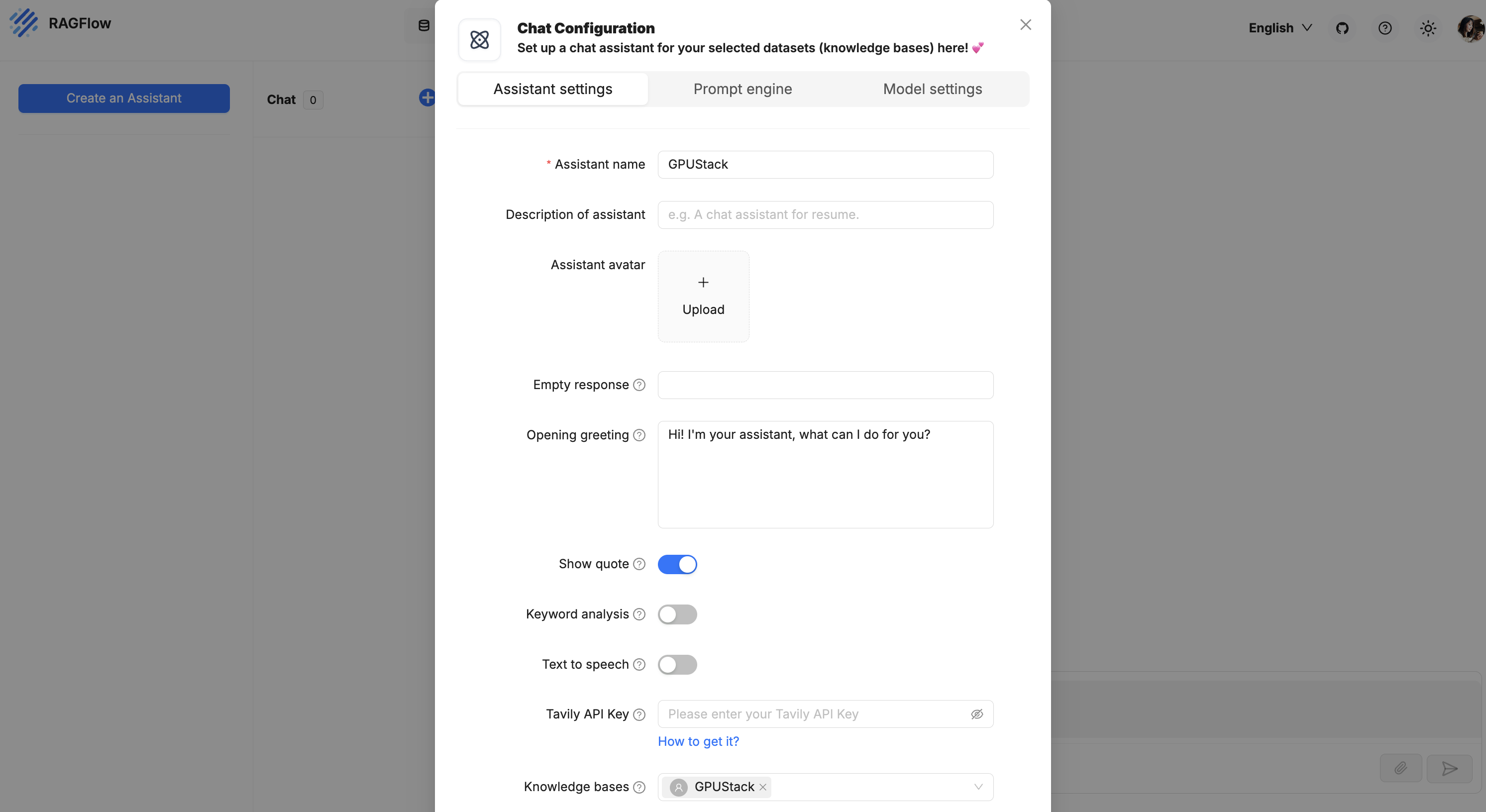Expand the Knowledge bases dropdown
The image size is (1486, 812).
(x=978, y=787)
